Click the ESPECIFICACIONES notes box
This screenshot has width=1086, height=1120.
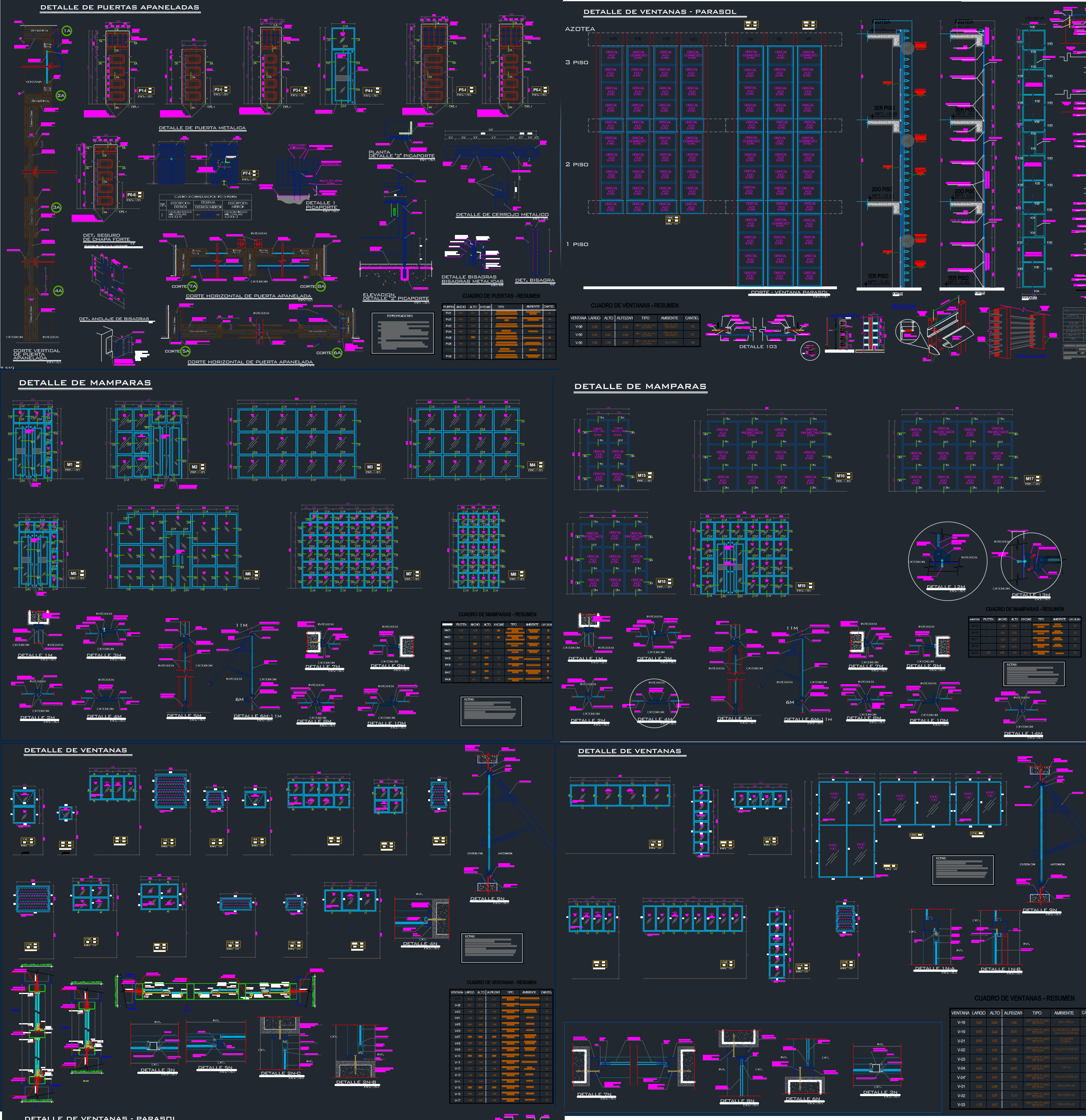(x=402, y=333)
